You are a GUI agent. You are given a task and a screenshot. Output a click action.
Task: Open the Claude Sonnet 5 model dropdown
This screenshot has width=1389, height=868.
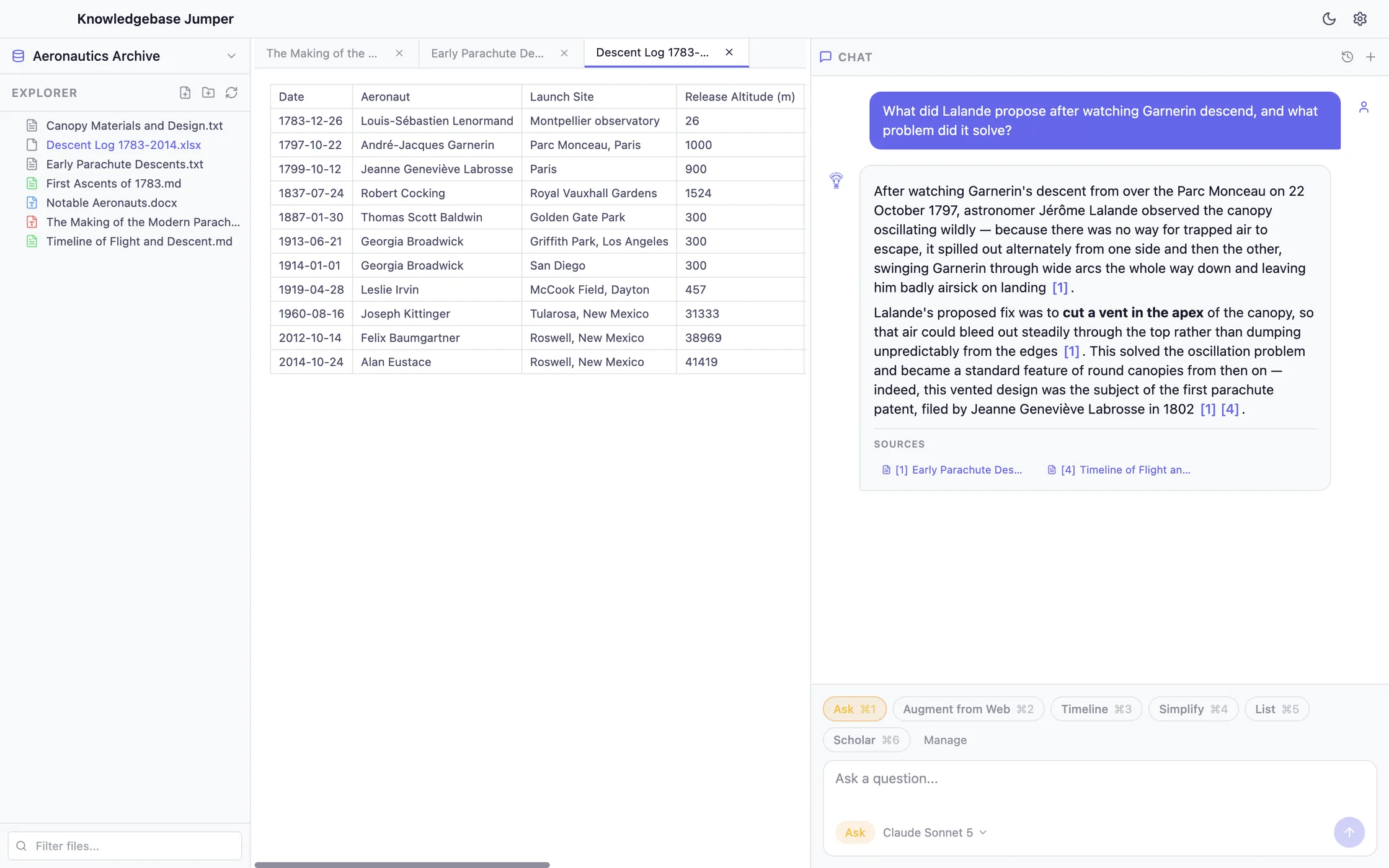934,833
